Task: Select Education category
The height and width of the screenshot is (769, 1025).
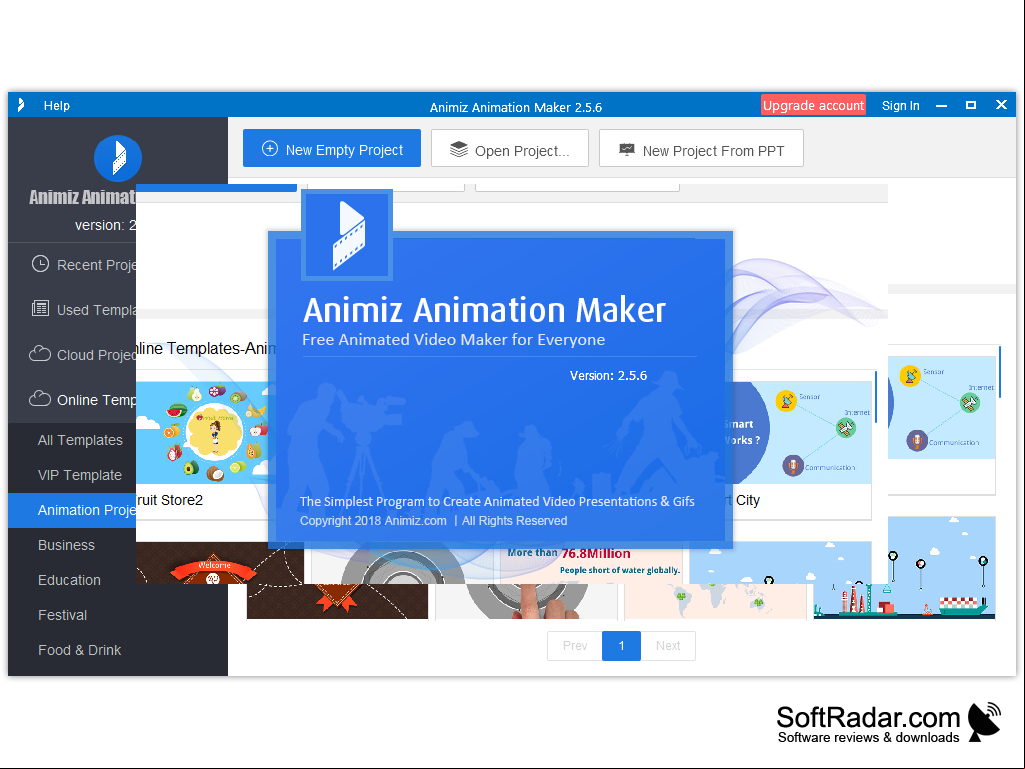Action: pos(69,580)
